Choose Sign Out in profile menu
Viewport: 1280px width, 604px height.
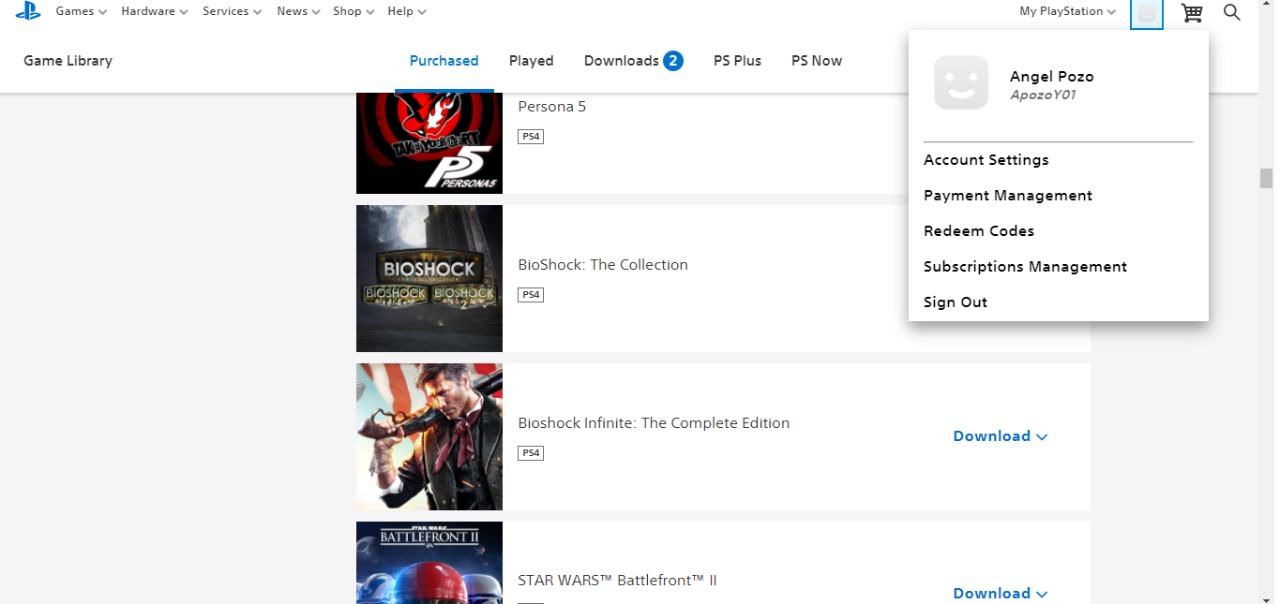955,302
